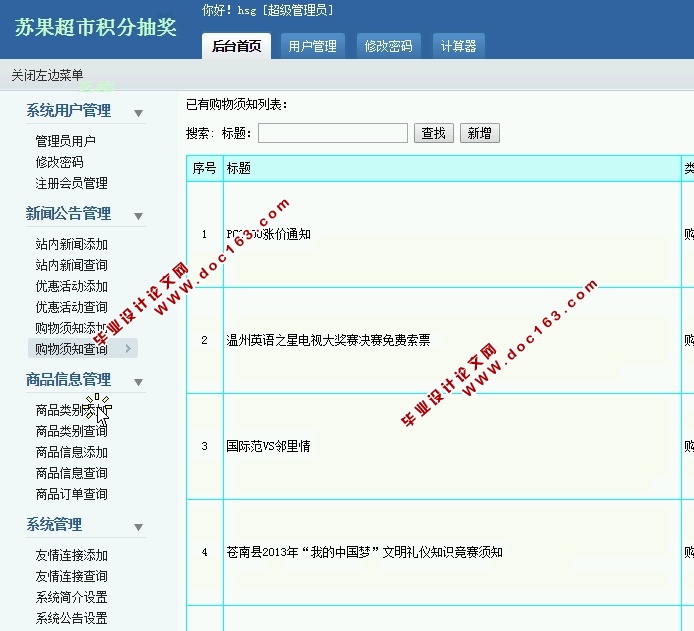Click the 已有购物须知列表 heading
Image resolution: width=694 pixels, height=631 pixels.
pyautogui.click(x=236, y=105)
